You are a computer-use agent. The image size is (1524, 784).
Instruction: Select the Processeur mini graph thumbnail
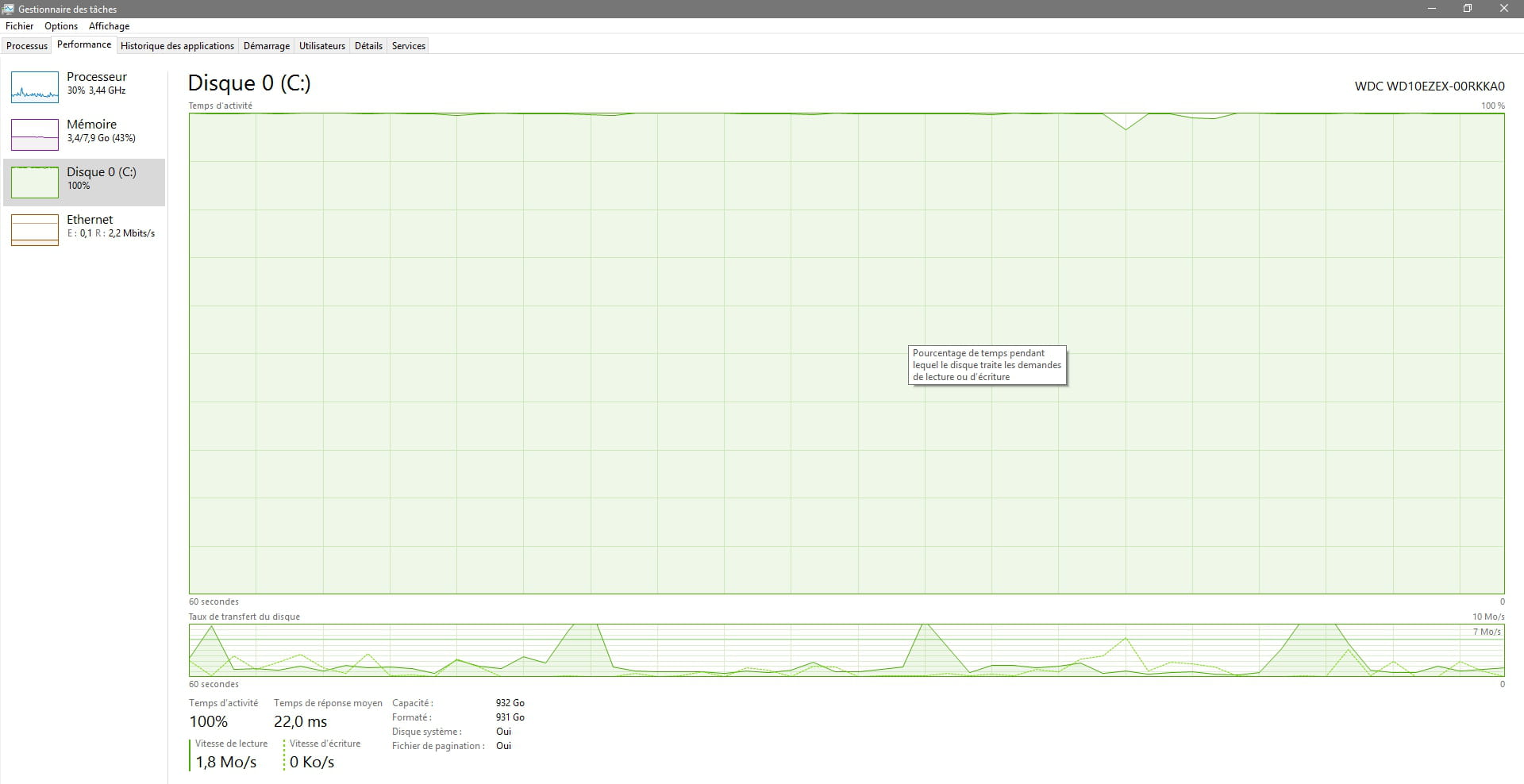coord(35,87)
